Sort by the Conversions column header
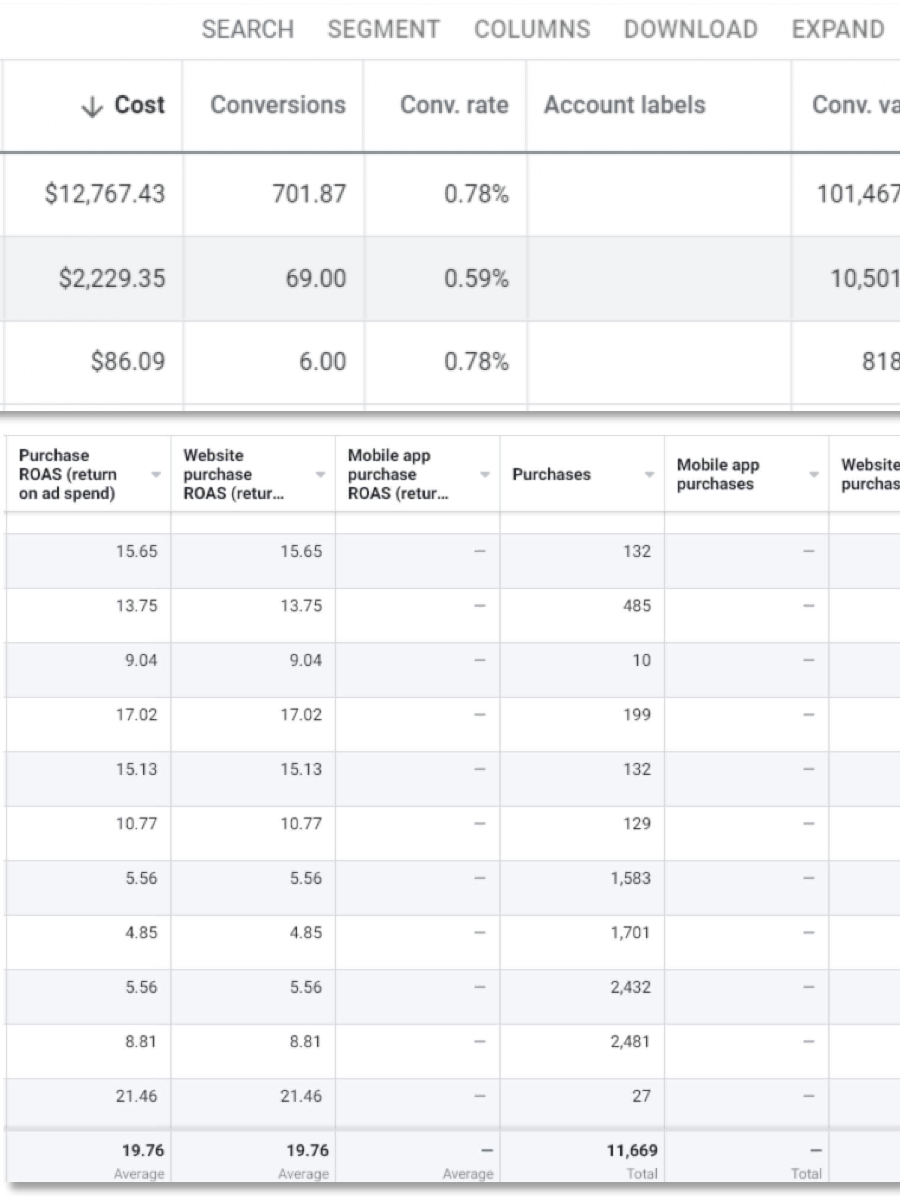The height and width of the screenshot is (1200, 900). 278,106
